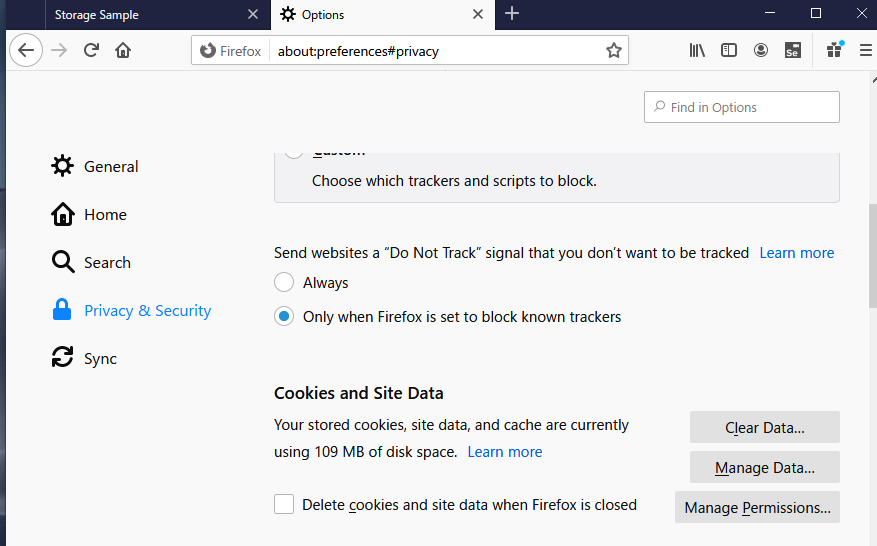Select the Always radio button

coord(285,283)
